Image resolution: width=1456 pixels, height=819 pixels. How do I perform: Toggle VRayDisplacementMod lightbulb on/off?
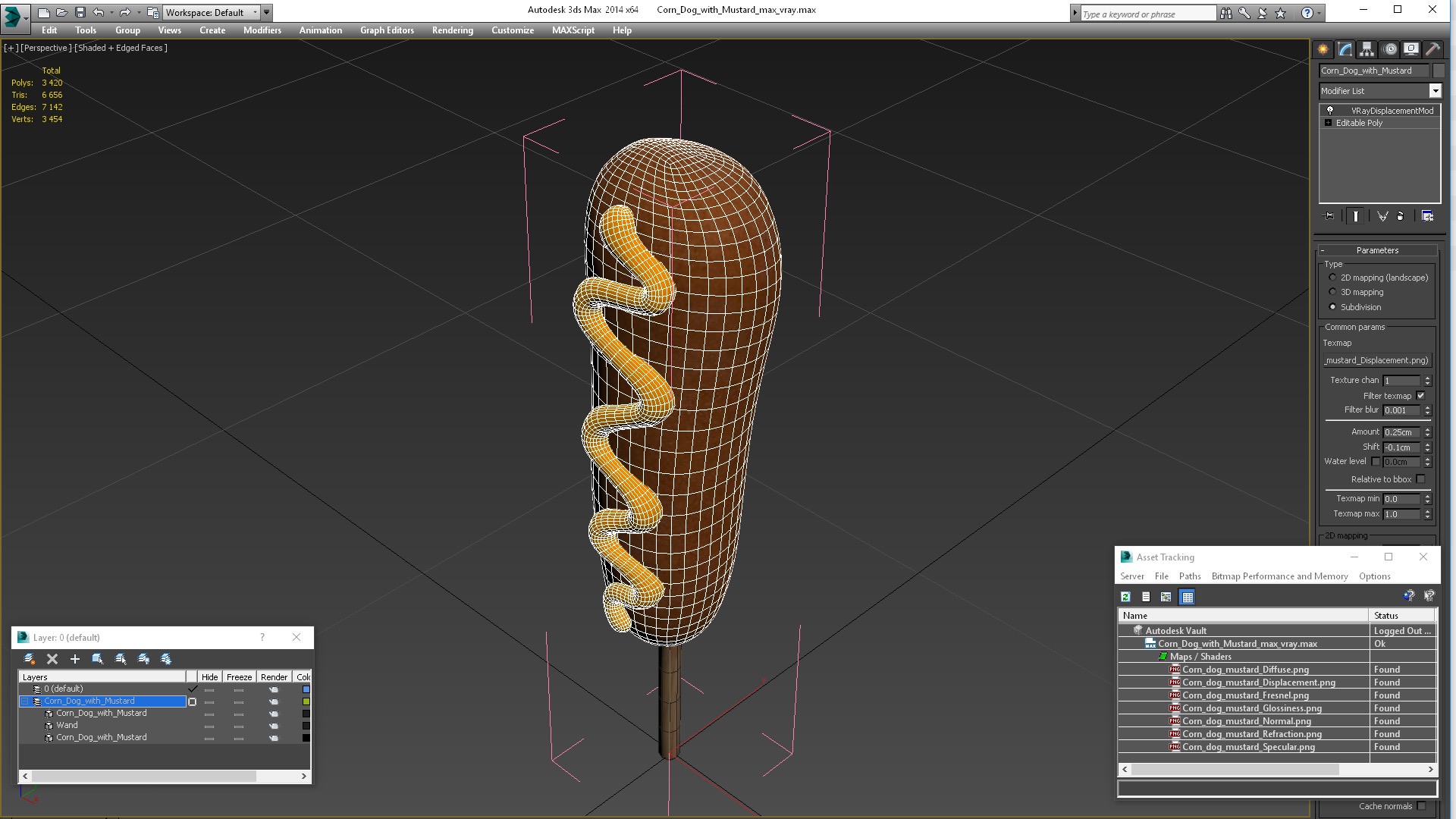point(1329,111)
